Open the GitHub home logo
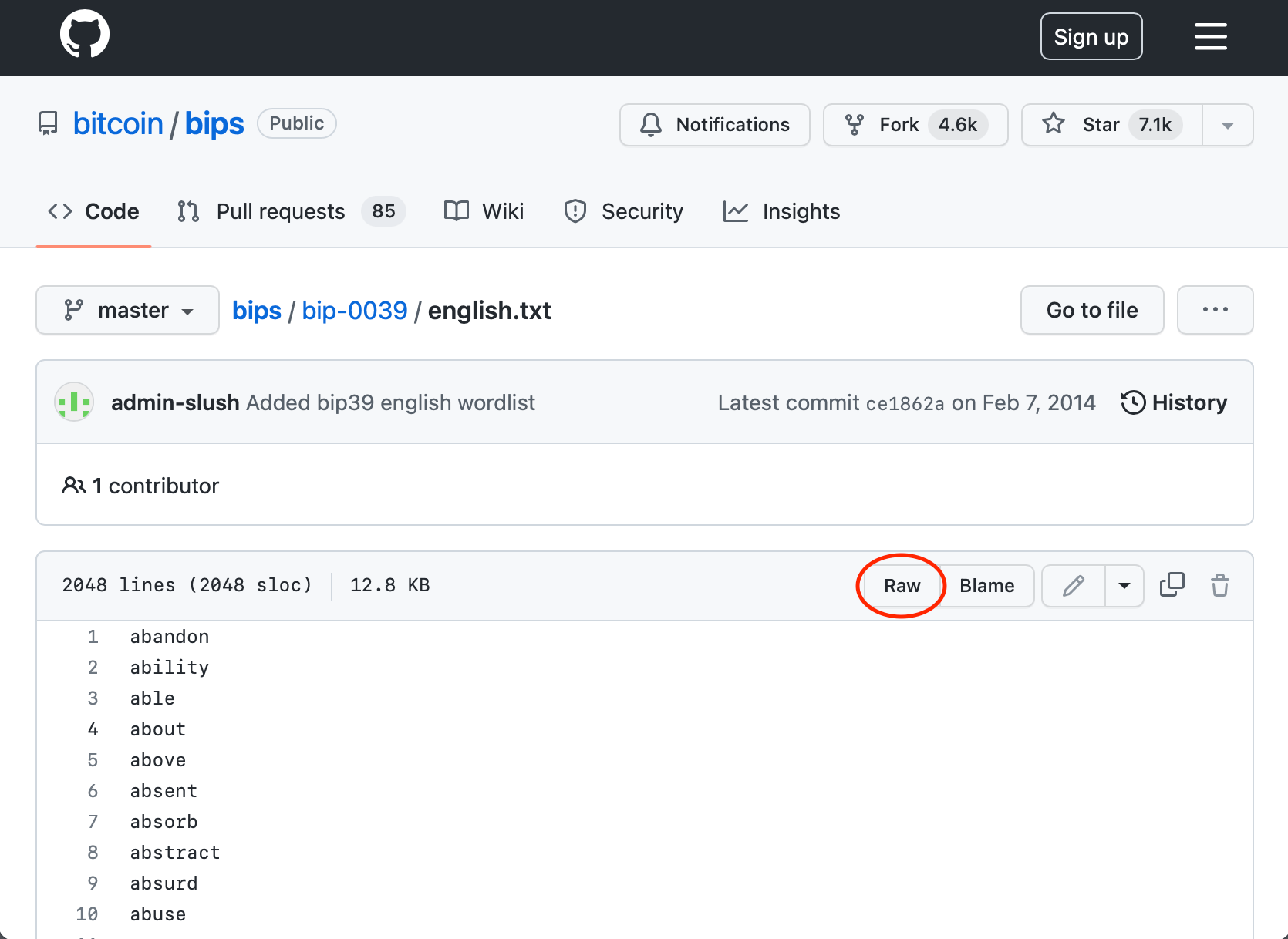Image resolution: width=1288 pixels, height=939 pixels. point(85,35)
